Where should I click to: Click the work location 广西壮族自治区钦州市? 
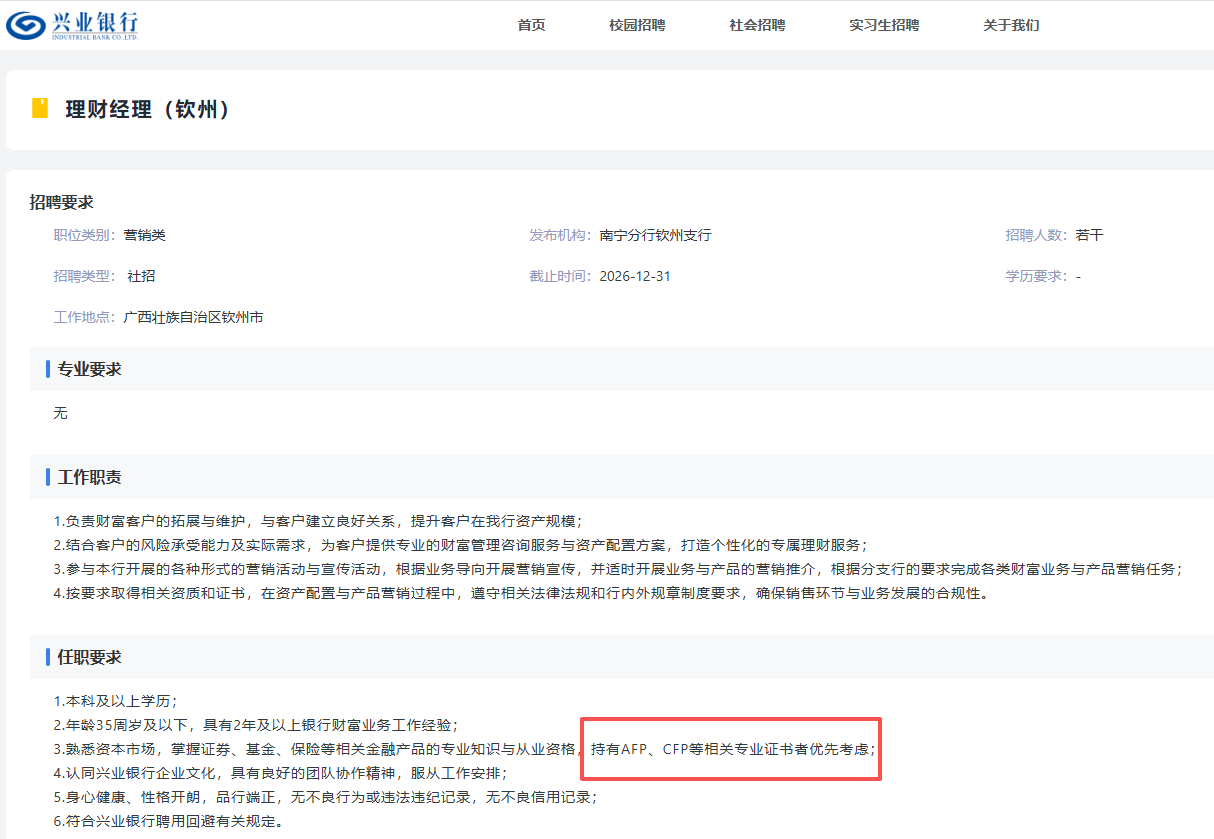193,317
